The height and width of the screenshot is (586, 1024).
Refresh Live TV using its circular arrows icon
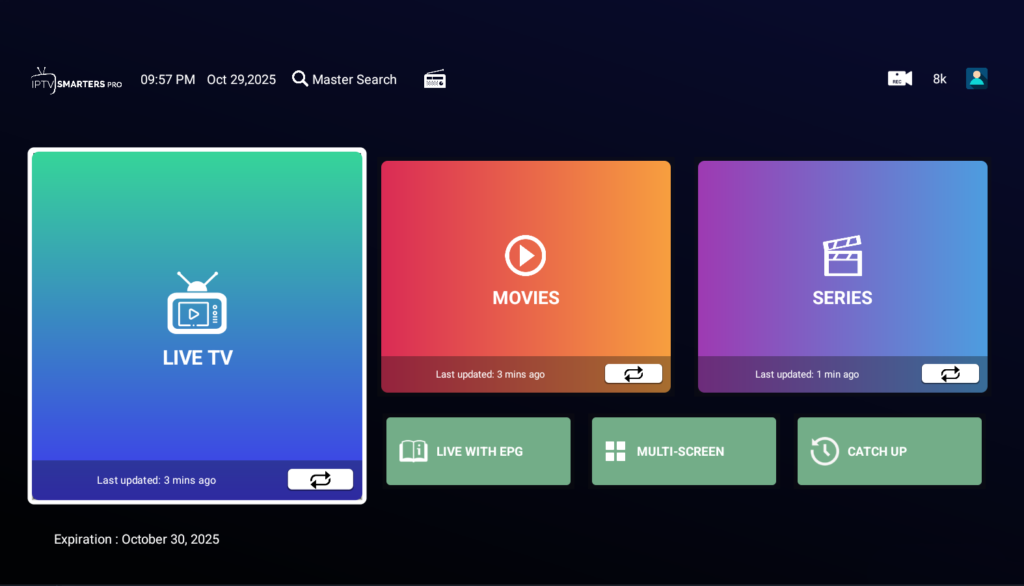(x=320, y=479)
